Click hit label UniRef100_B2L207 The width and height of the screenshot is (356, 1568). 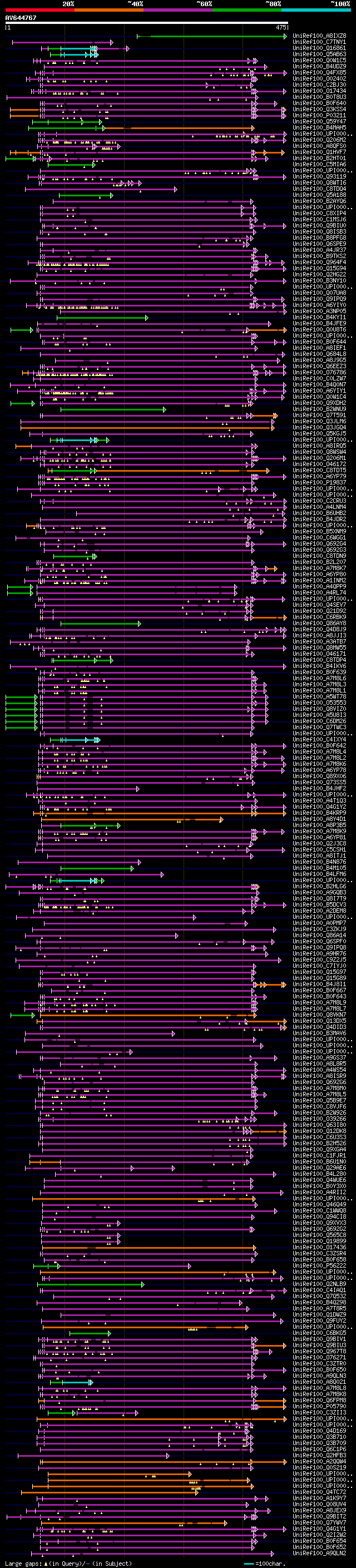[319, 562]
